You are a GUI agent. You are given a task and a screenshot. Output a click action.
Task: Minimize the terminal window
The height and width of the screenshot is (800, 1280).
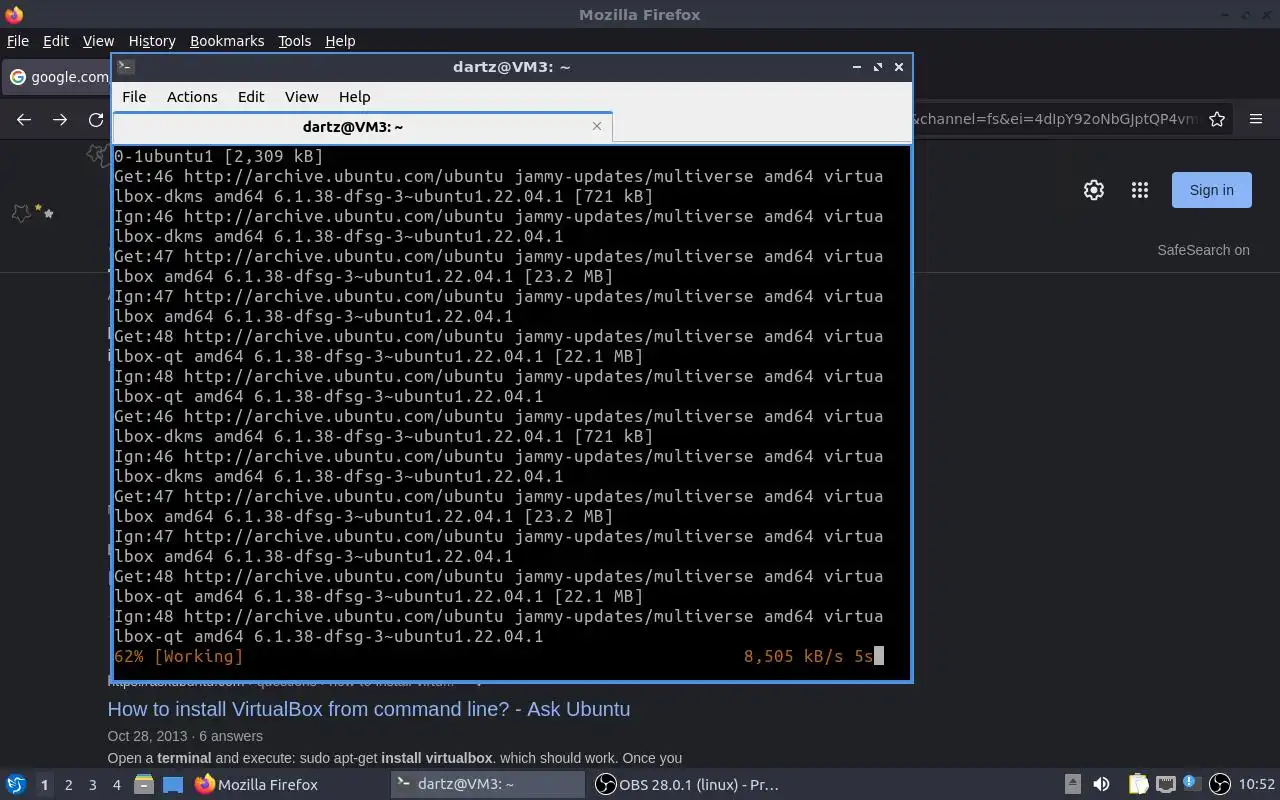click(857, 67)
